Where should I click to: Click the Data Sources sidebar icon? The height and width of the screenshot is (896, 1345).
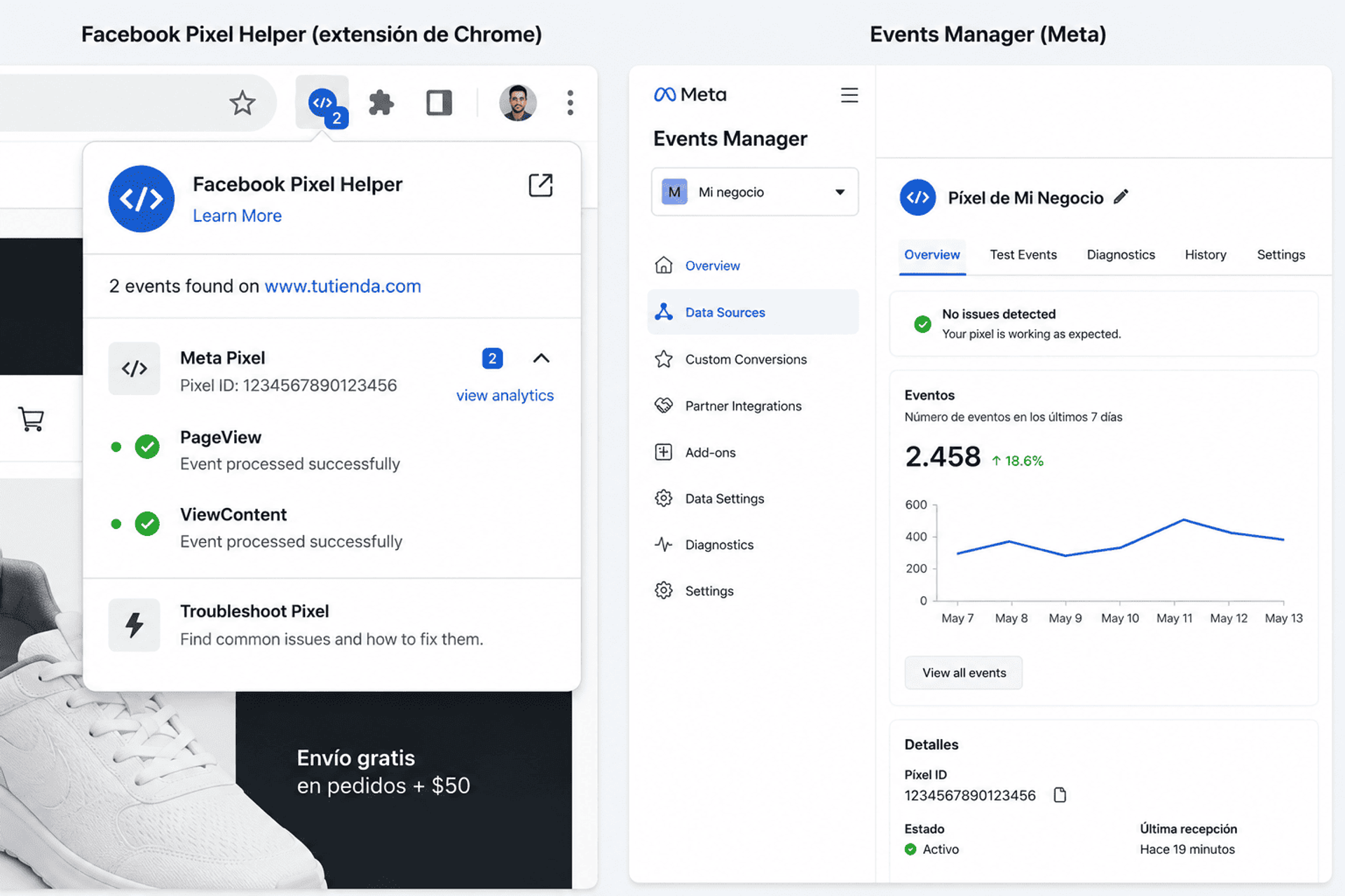[664, 312]
